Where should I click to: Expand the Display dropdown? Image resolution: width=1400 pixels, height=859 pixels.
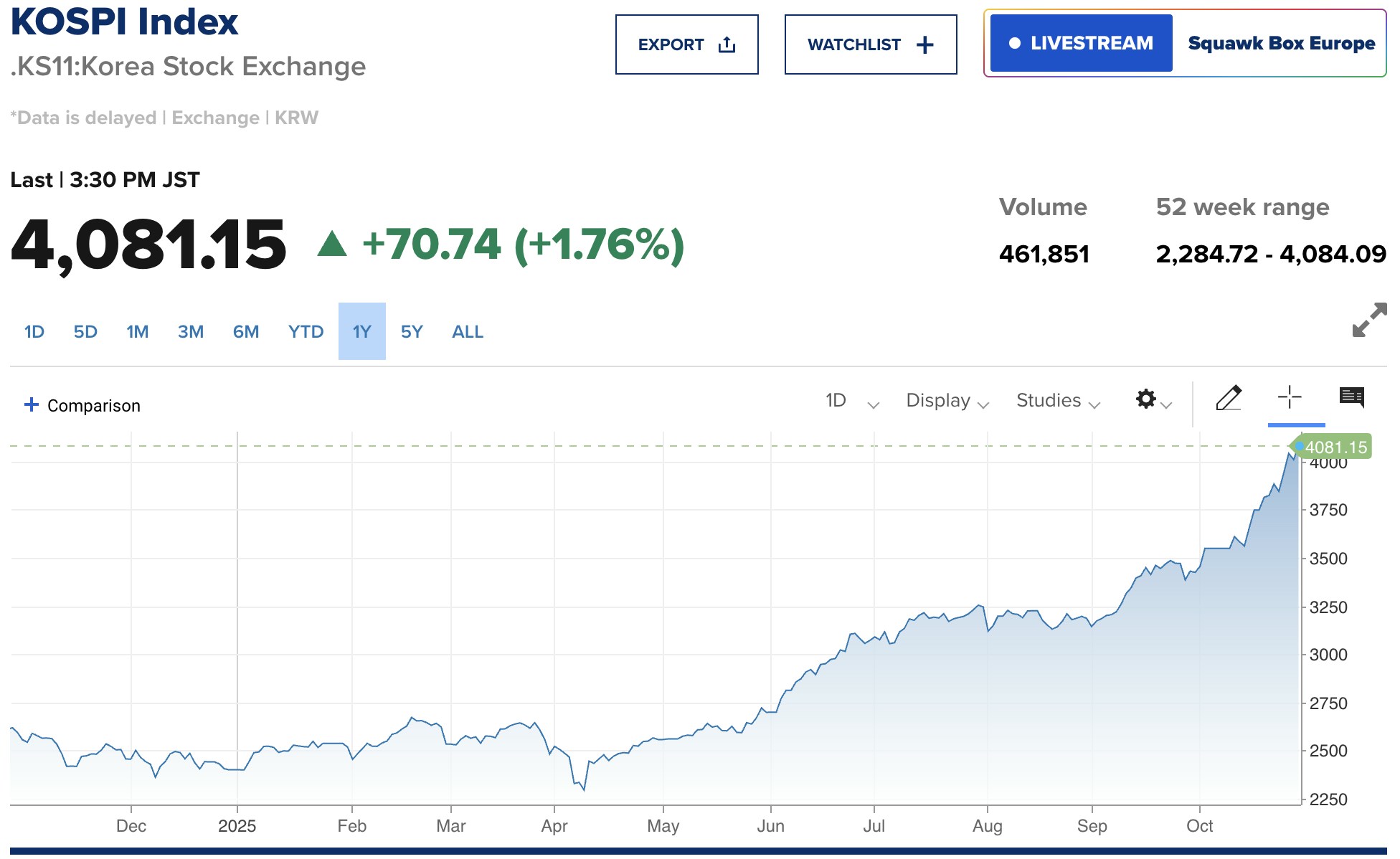tap(947, 401)
